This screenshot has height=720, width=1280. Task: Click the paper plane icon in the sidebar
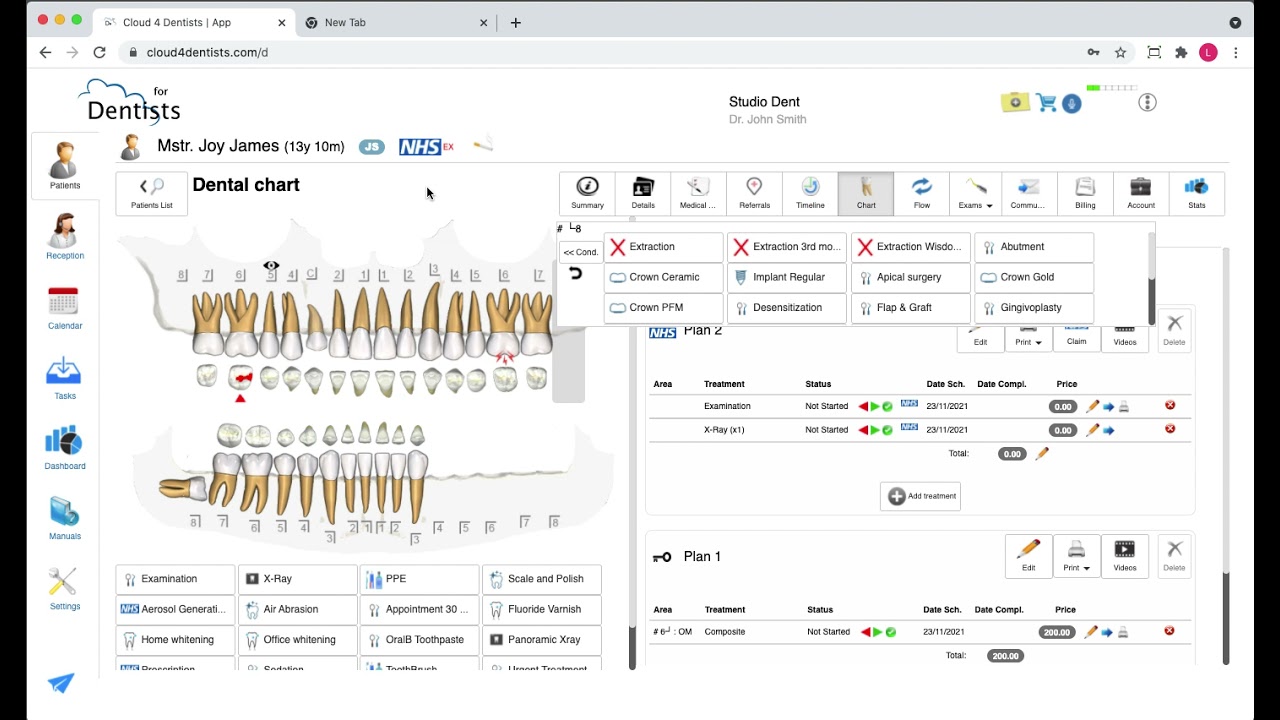tap(61, 683)
